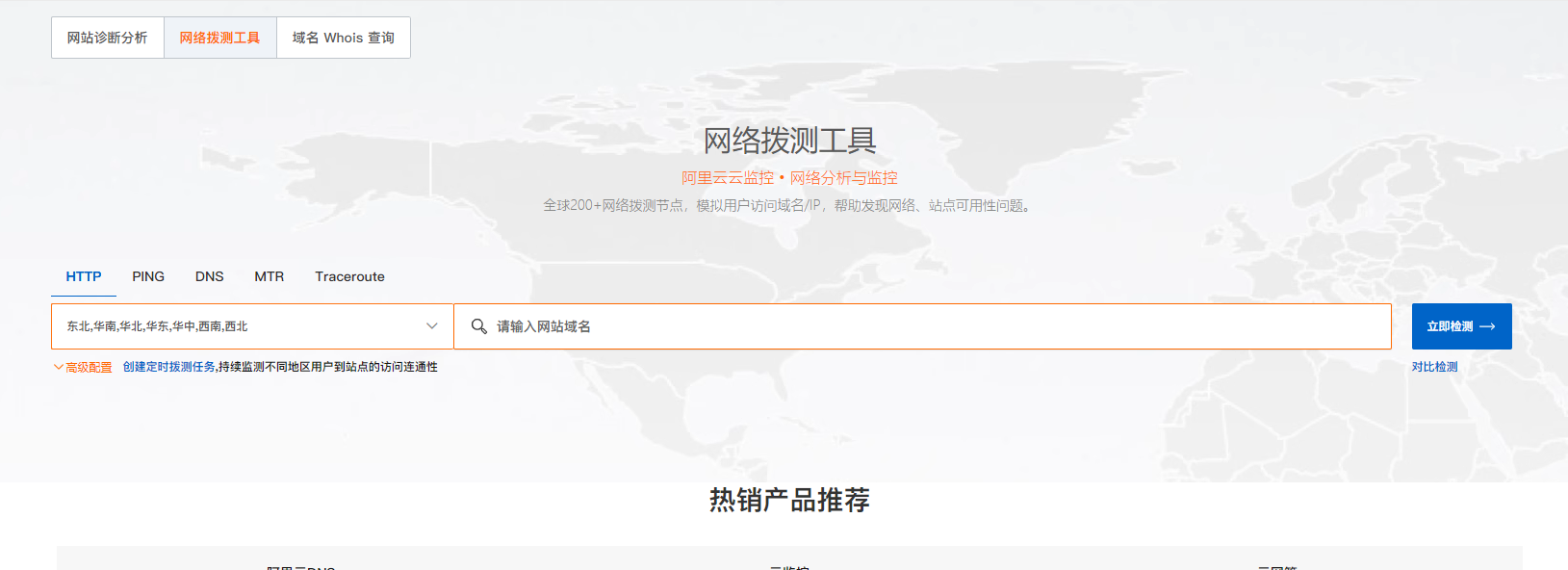Open the region selection dropdown
1568x570 pixels.
[x=252, y=326]
